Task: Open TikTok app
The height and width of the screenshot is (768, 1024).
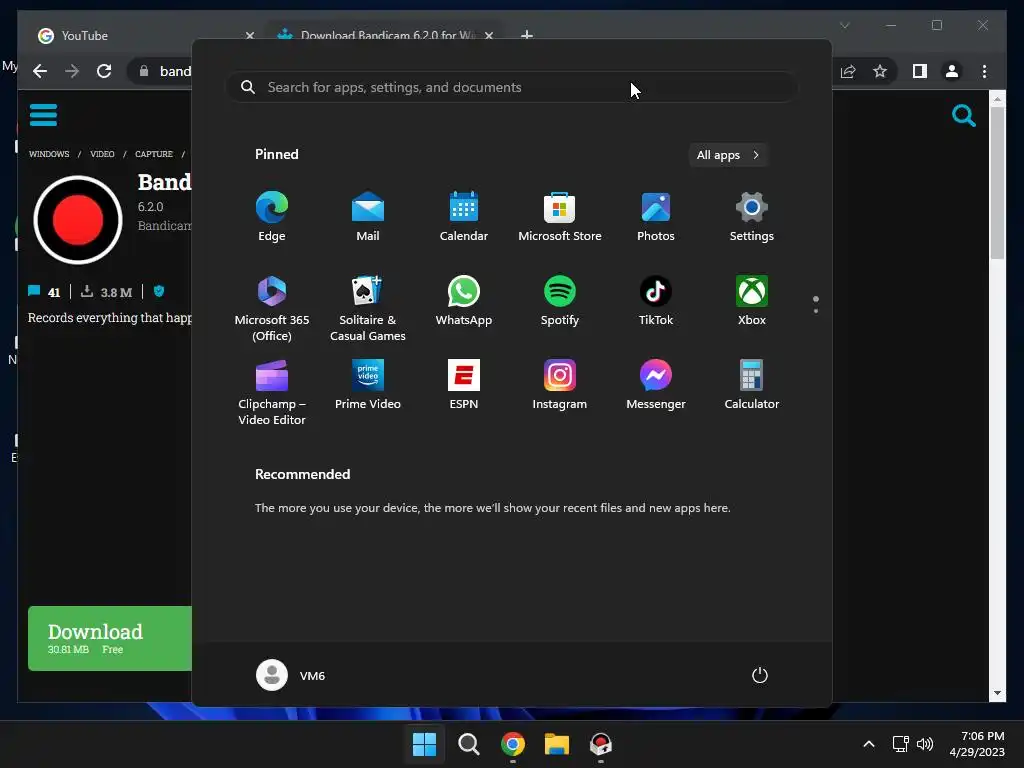Action: 656,300
